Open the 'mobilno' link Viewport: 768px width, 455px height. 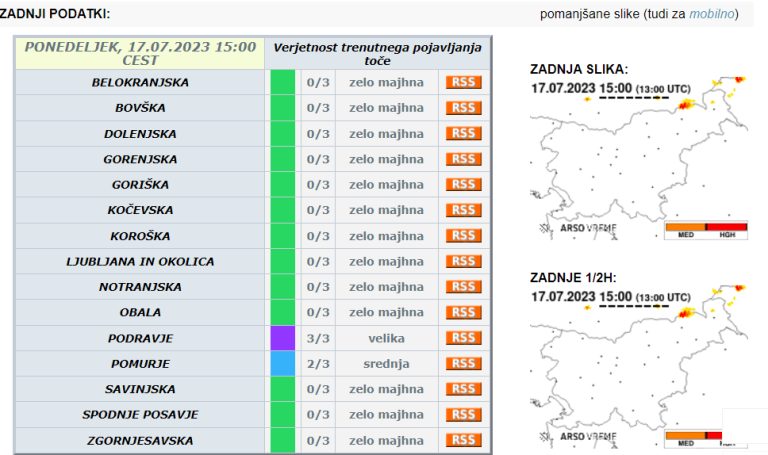[712, 14]
